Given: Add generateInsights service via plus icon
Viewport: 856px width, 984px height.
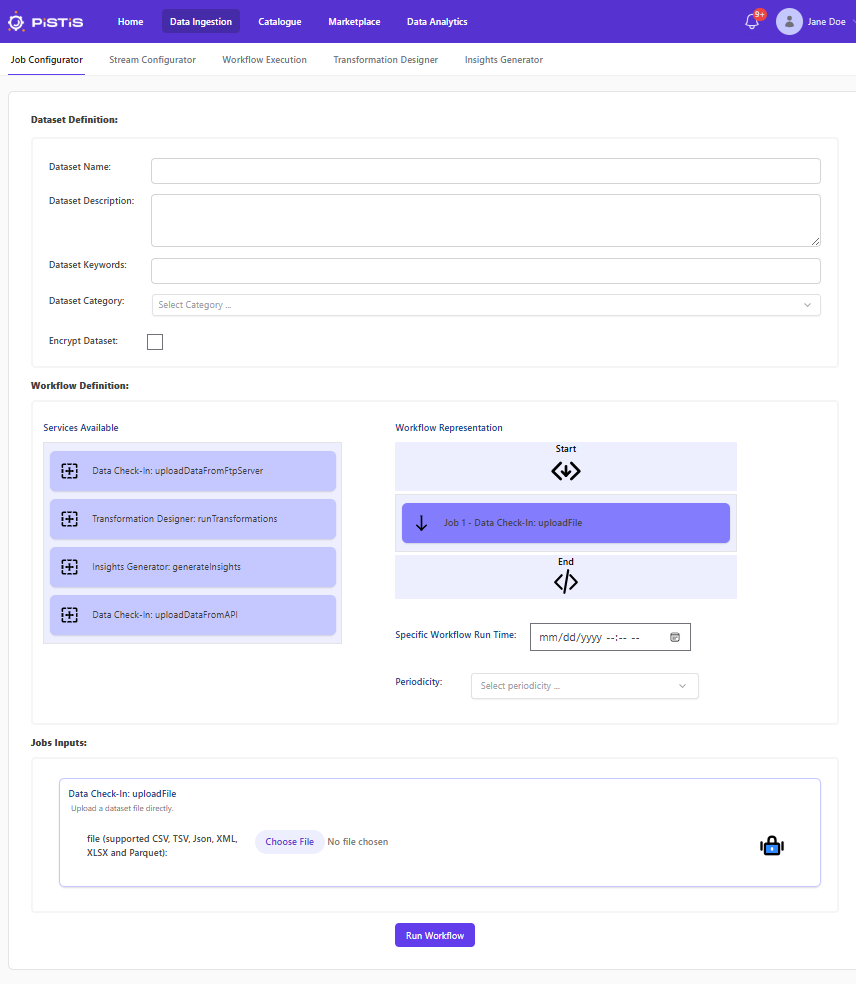Looking at the screenshot, I should 69,567.
